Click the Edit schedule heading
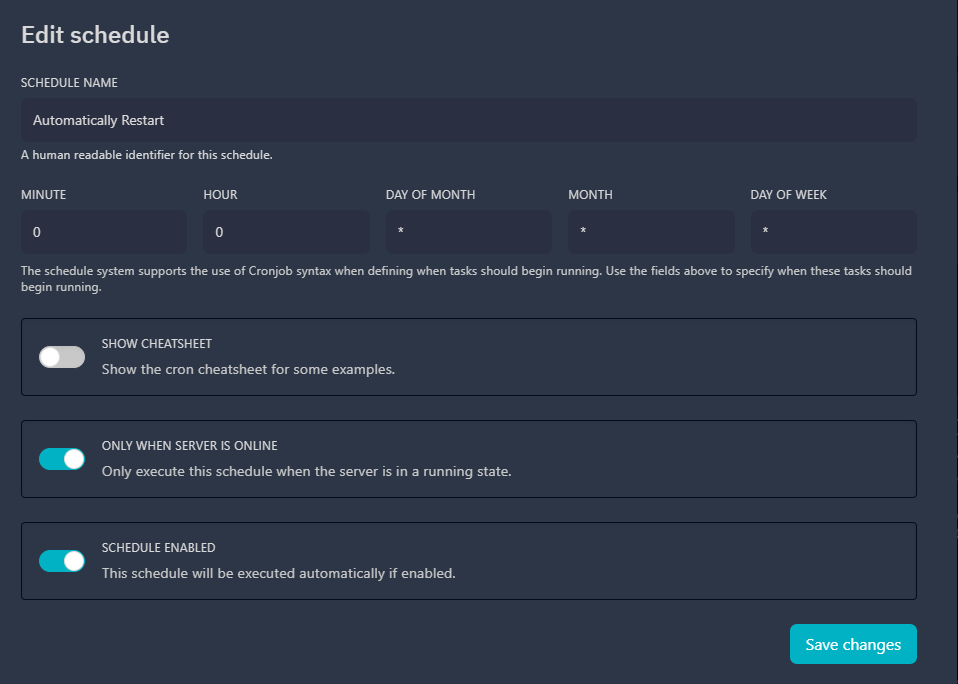The height and width of the screenshot is (684, 958). tap(95, 35)
